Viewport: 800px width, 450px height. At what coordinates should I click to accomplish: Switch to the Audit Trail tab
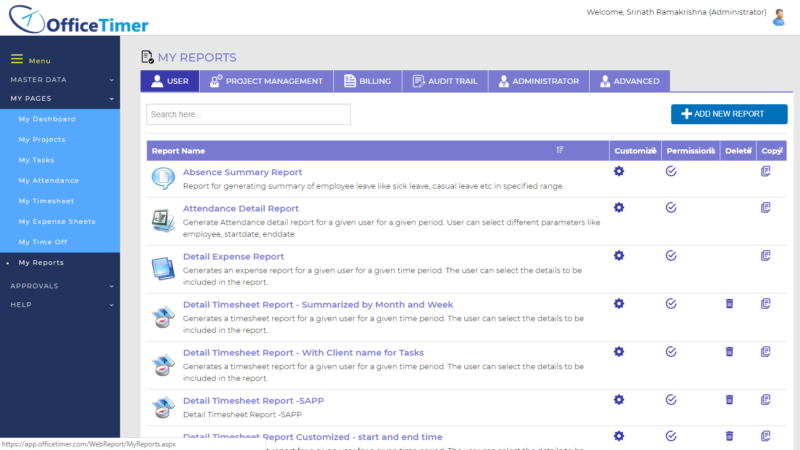click(x=445, y=81)
